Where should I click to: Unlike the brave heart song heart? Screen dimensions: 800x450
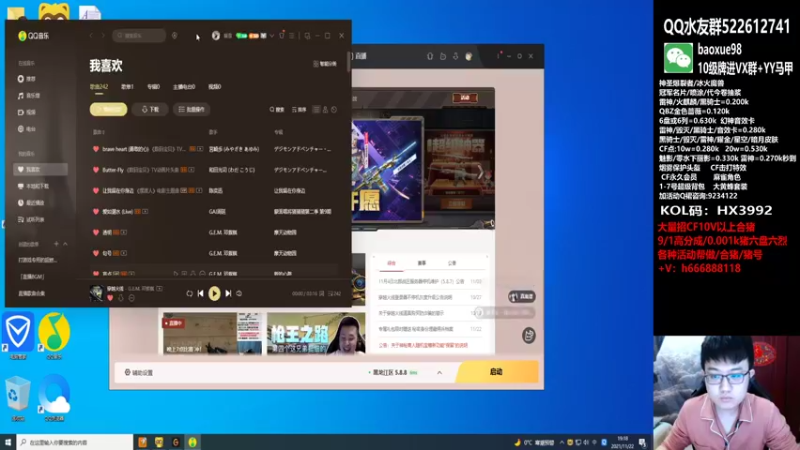[x=95, y=149]
